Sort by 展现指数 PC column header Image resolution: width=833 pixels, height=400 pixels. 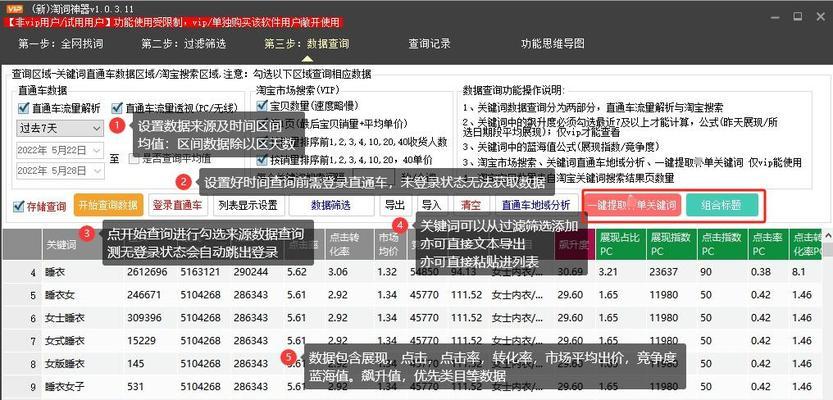[x=672, y=245]
